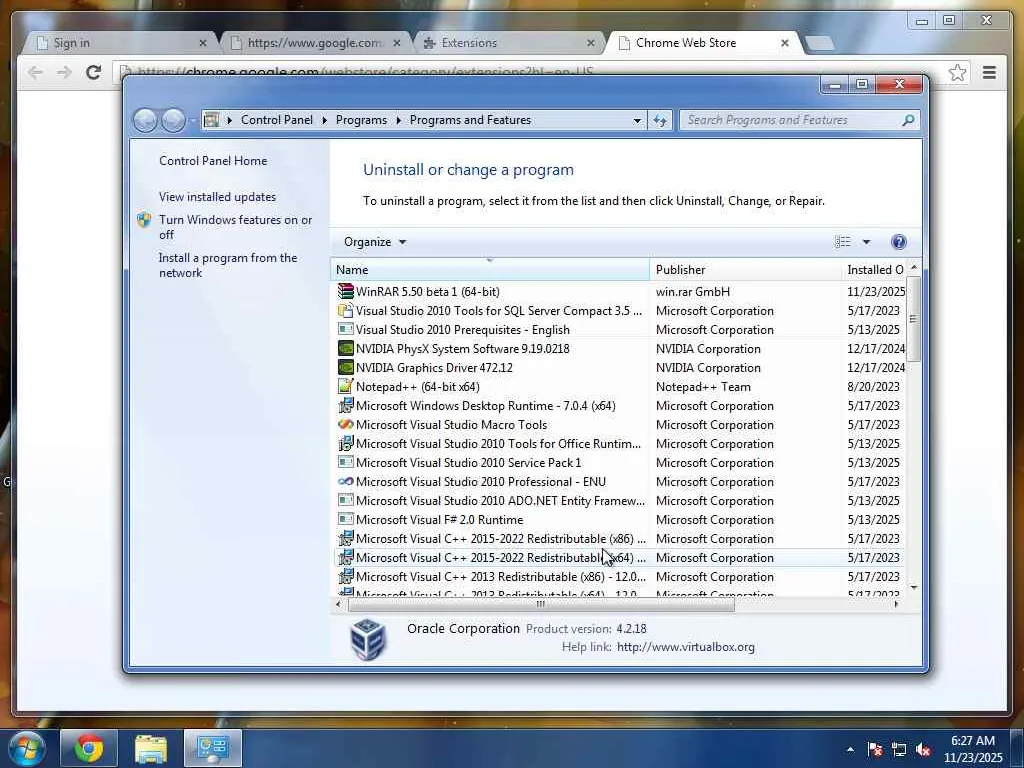Screen dimensions: 1024x768
Task: Bookmark this page with the star icon
Action: click(x=957, y=72)
